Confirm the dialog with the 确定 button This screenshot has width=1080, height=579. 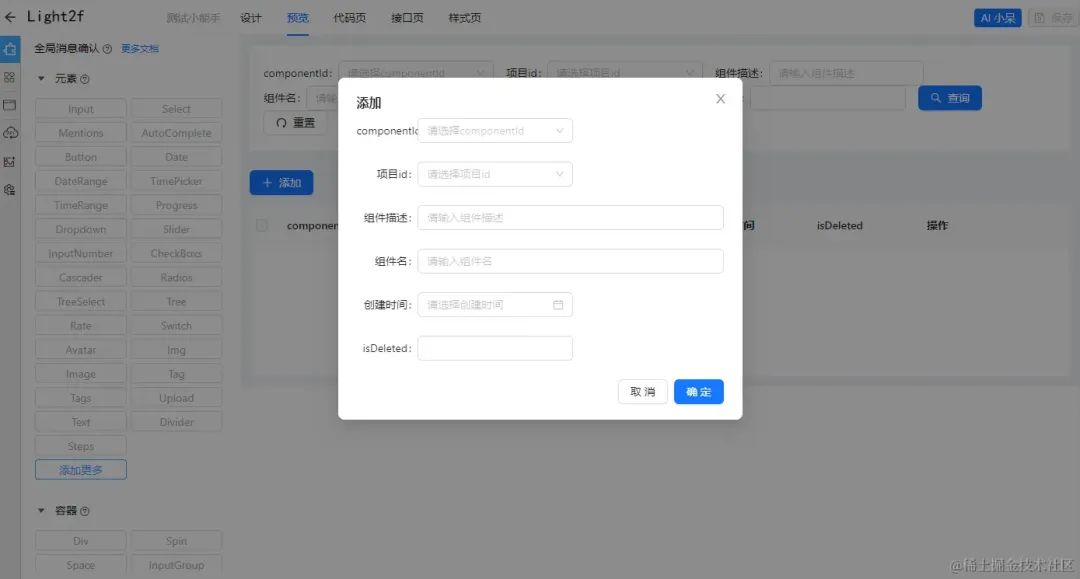click(698, 391)
